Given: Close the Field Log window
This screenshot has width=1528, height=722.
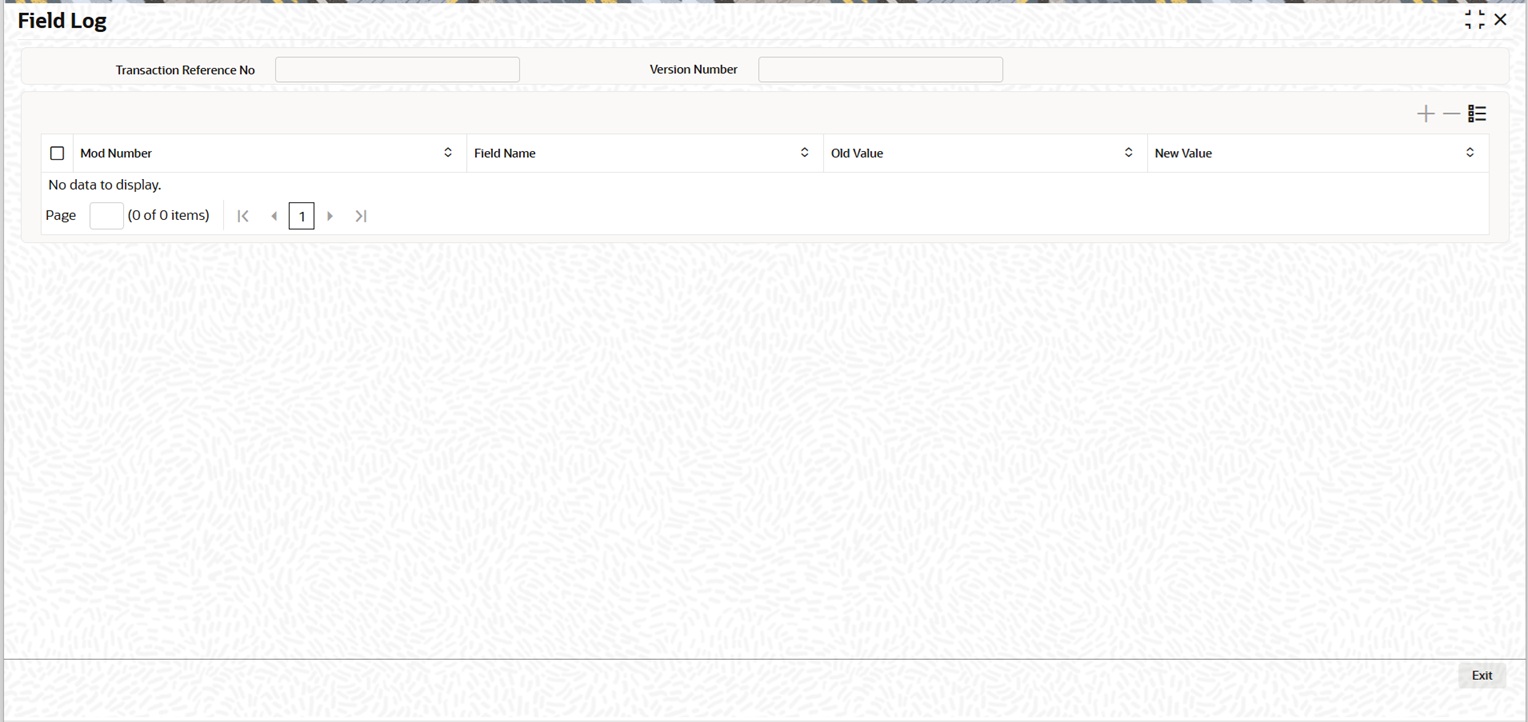Looking at the screenshot, I should 1500,20.
